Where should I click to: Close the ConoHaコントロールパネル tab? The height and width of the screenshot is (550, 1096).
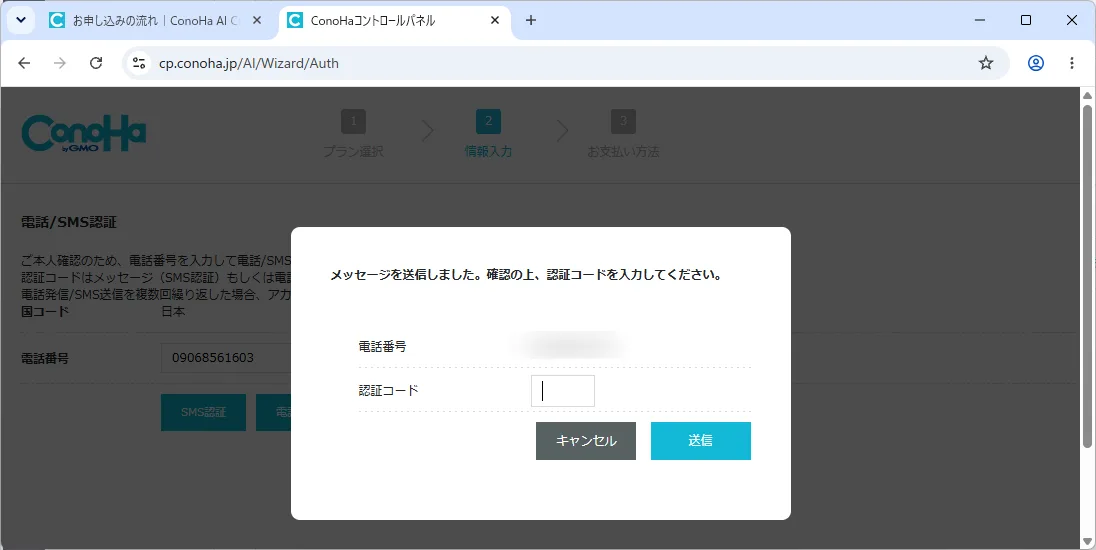click(495, 20)
